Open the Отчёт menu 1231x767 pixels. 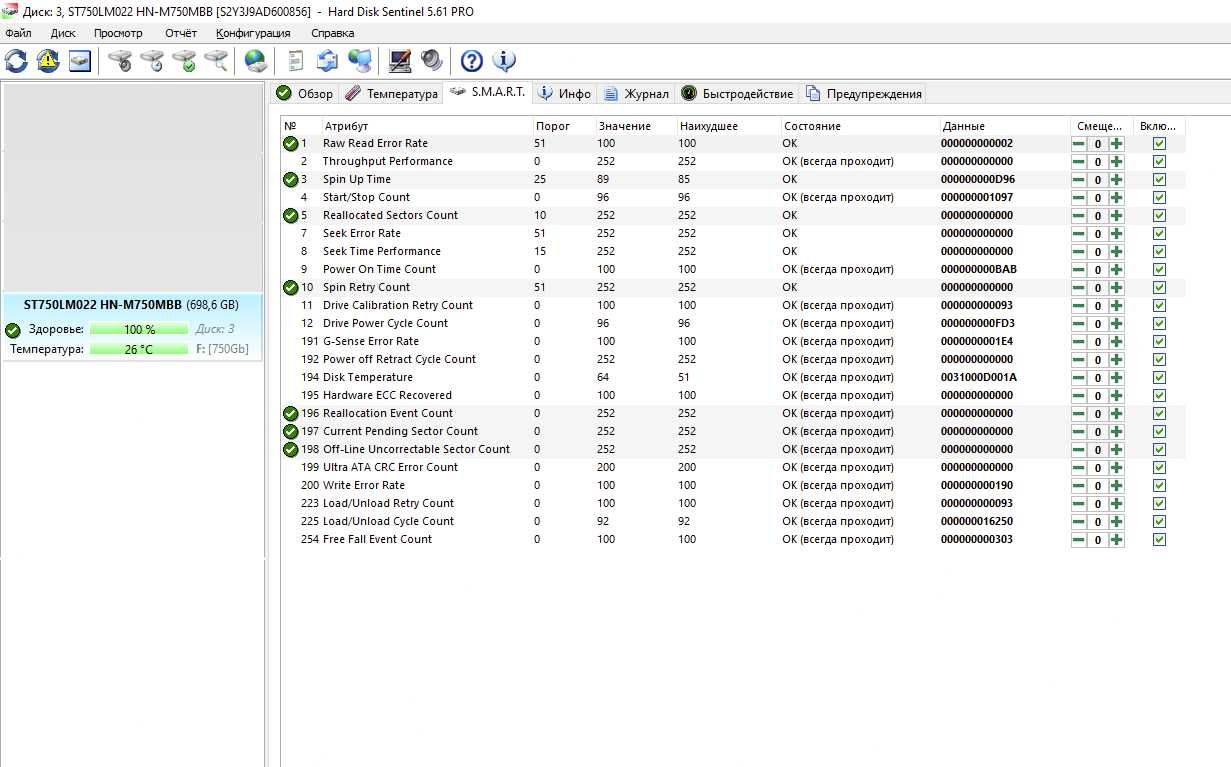[181, 33]
